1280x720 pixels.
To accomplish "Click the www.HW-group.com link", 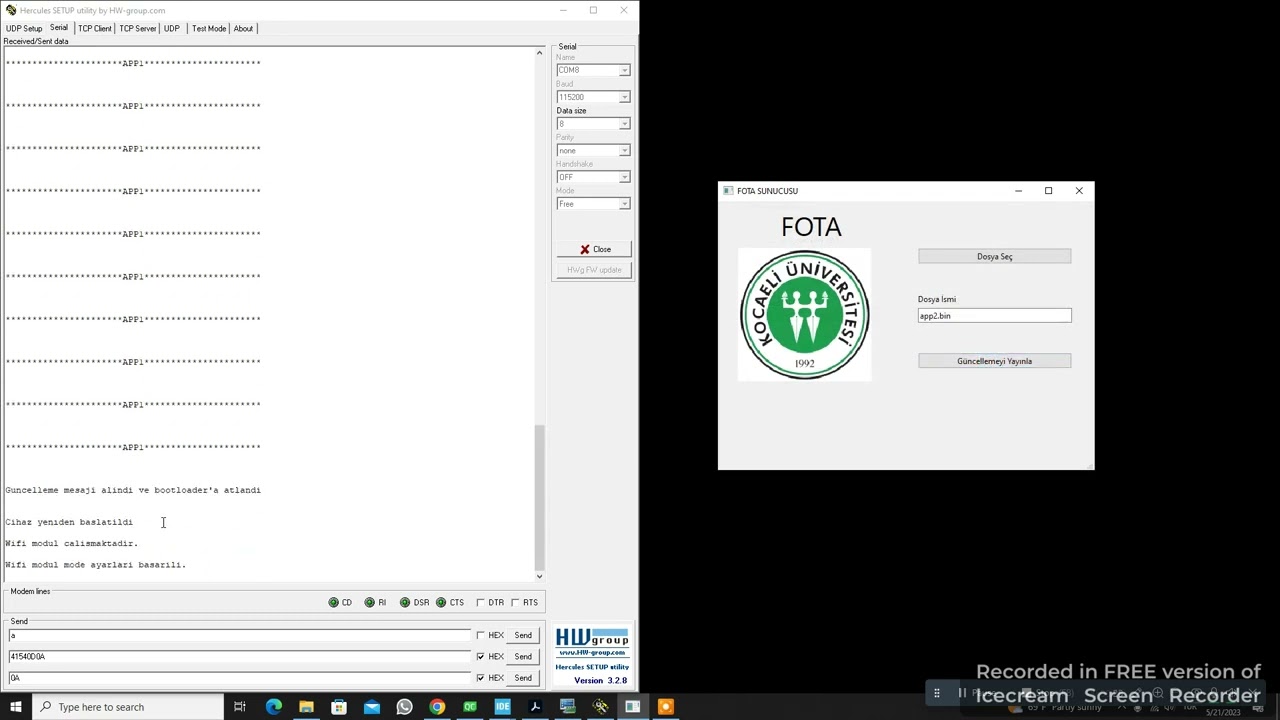I will [x=592, y=653].
